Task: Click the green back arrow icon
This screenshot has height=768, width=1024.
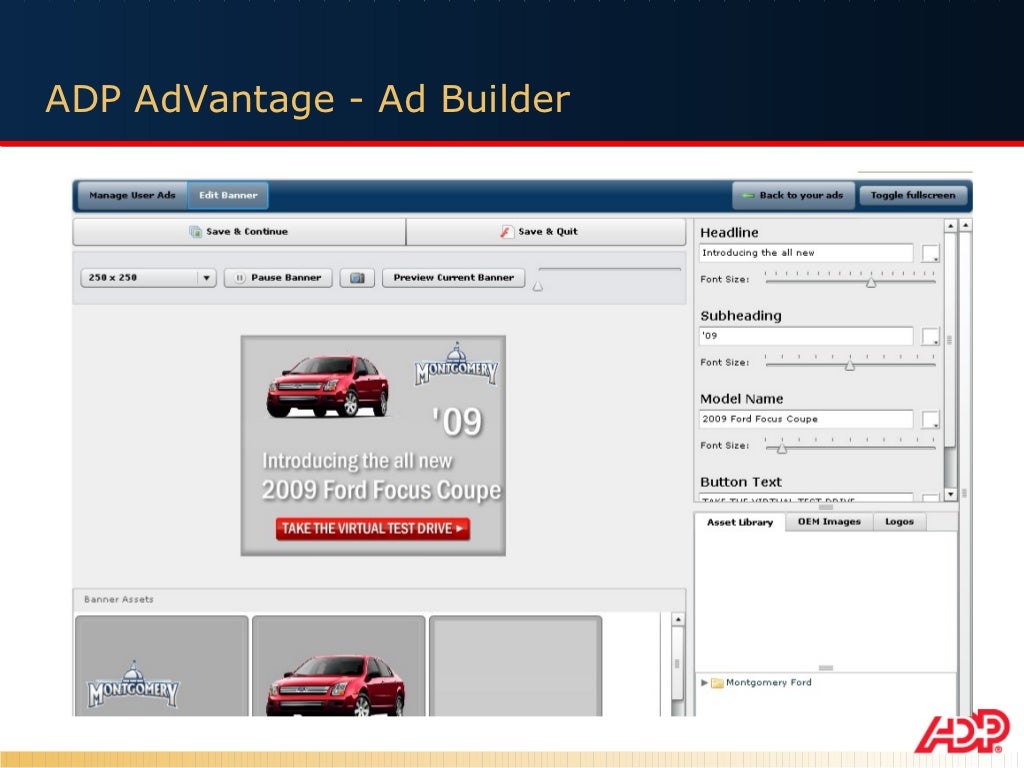Action: click(x=748, y=195)
